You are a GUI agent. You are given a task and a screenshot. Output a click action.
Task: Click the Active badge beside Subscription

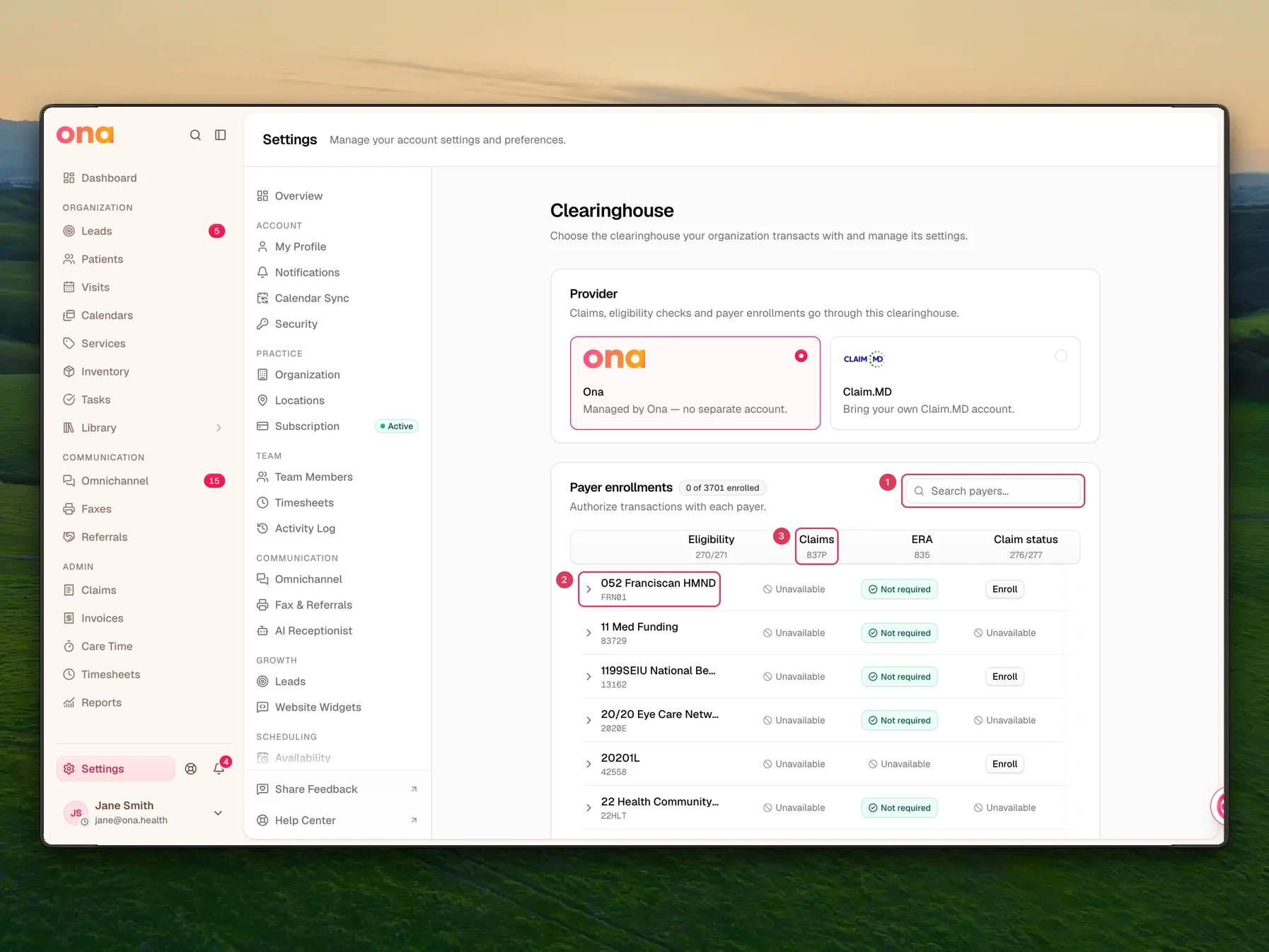click(397, 426)
